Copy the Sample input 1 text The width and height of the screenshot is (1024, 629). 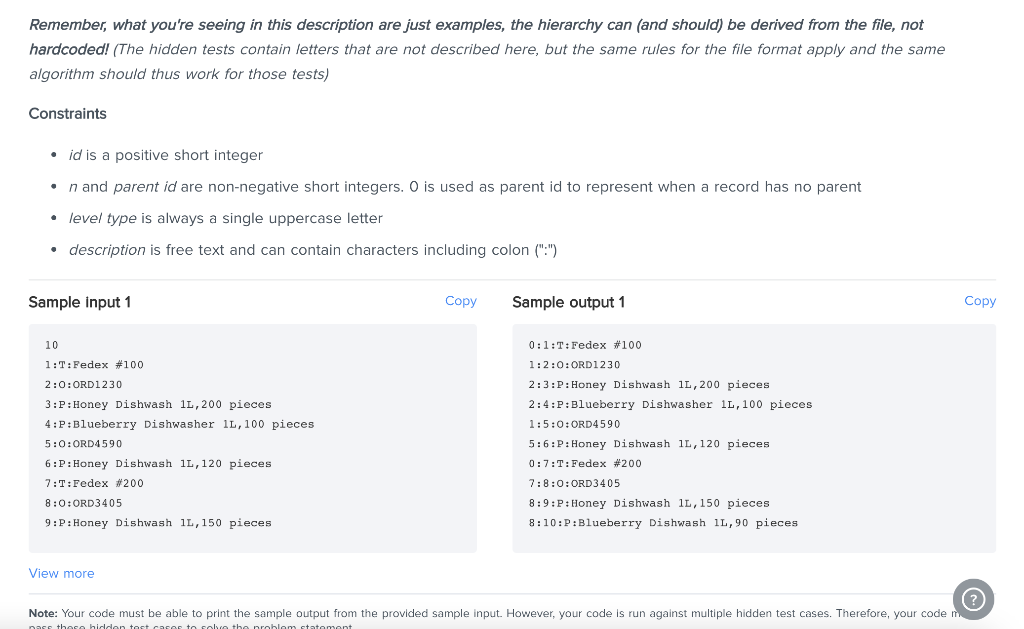click(460, 301)
